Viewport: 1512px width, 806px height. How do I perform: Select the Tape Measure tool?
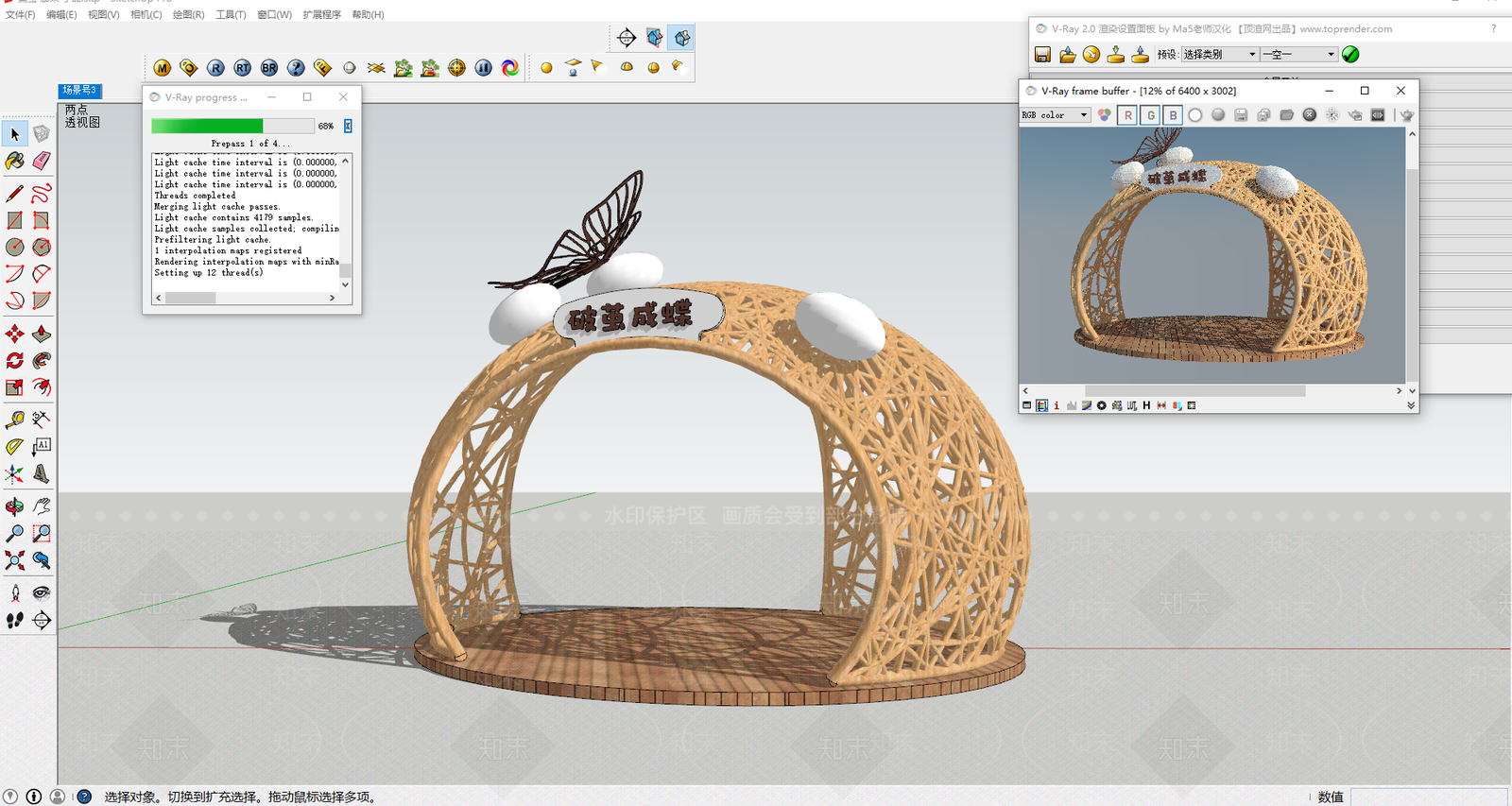(15, 419)
